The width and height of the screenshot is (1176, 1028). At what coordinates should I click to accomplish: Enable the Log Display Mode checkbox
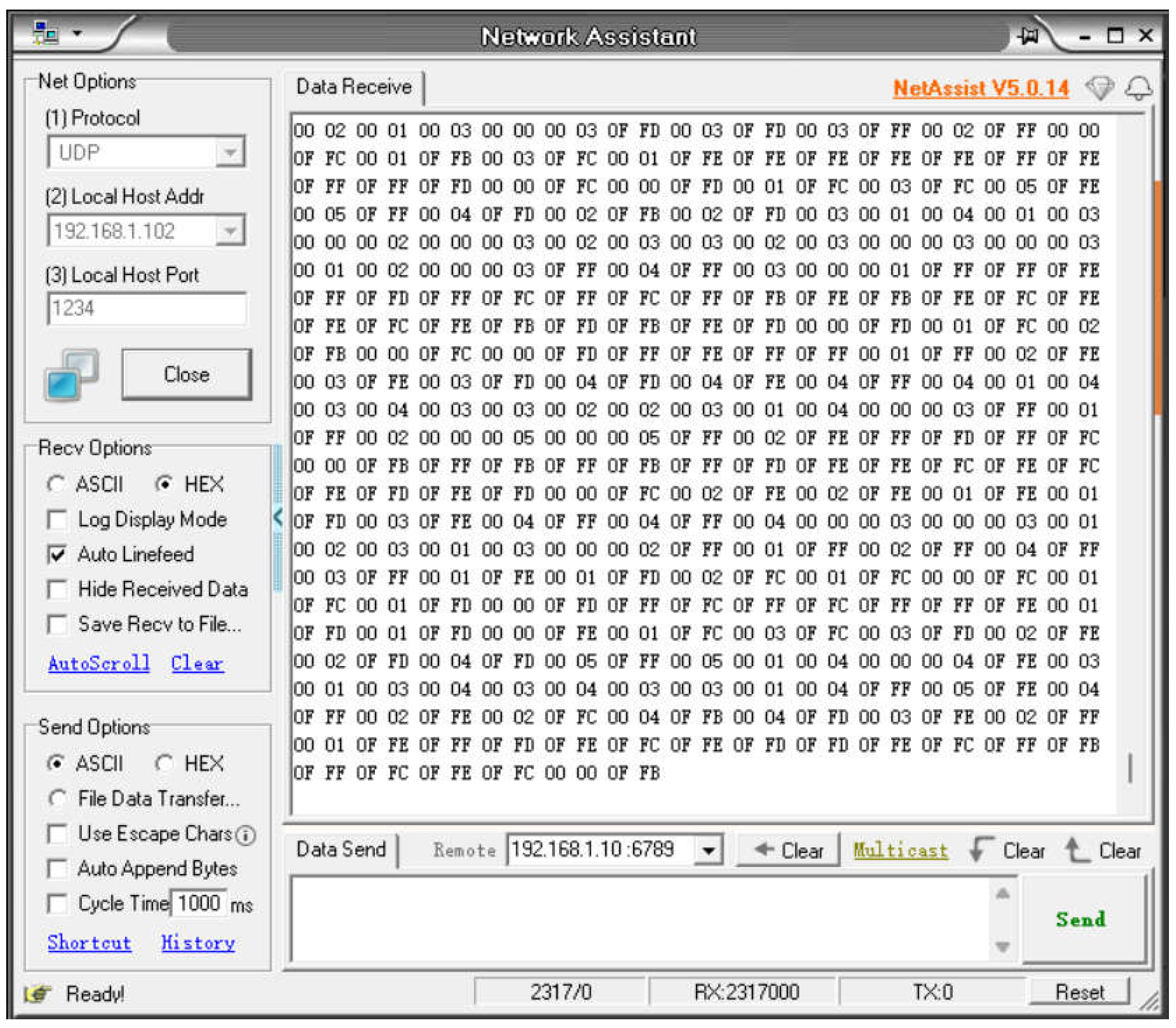57,520
